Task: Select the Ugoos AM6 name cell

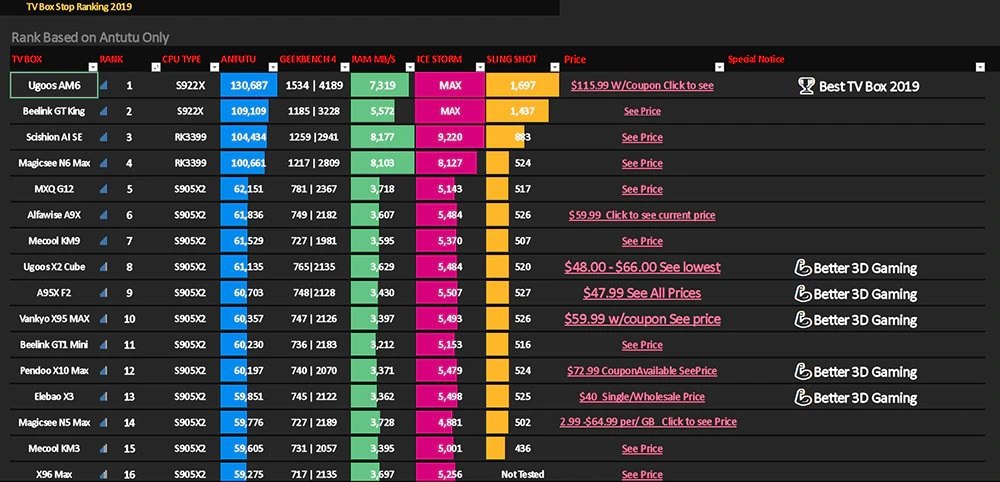Action: click(x=54, y=85)
